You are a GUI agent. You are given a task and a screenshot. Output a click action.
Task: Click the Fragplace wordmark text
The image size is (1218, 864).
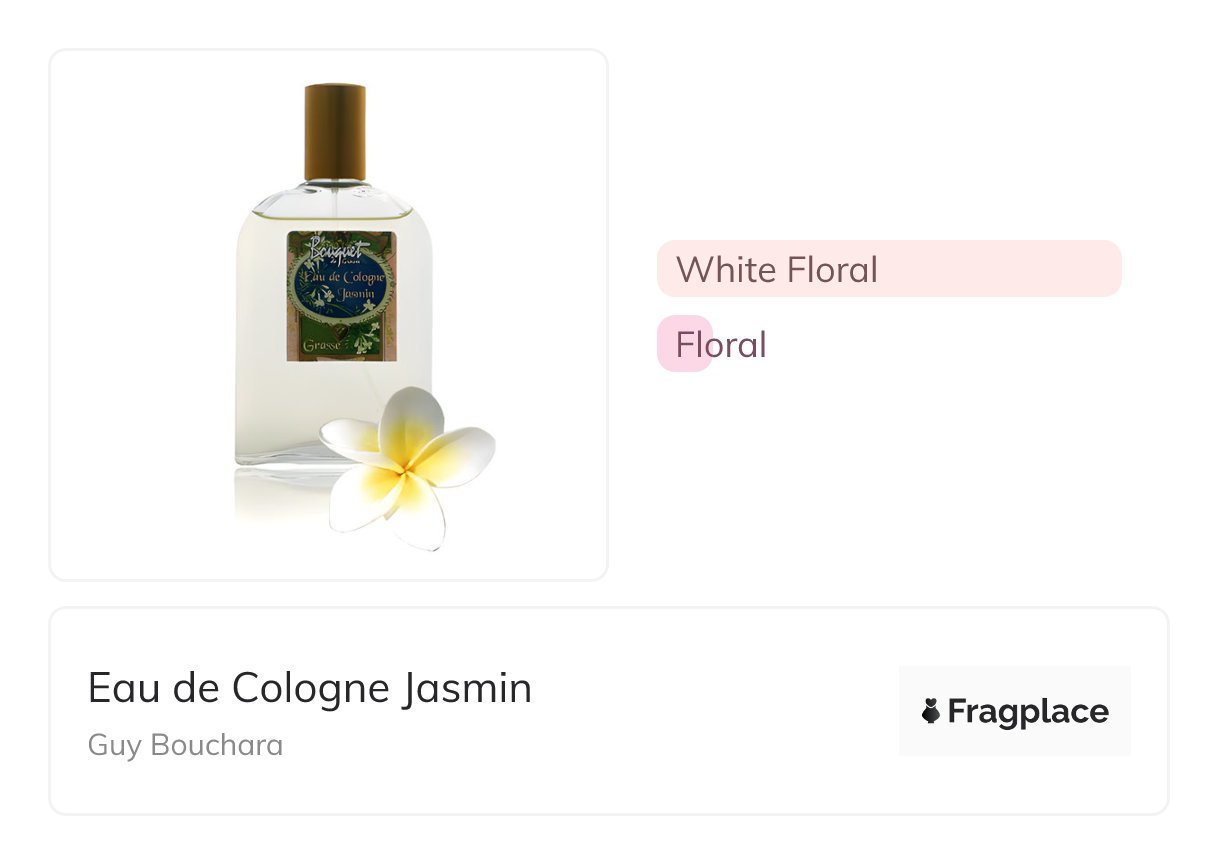tap(1028, 712)
